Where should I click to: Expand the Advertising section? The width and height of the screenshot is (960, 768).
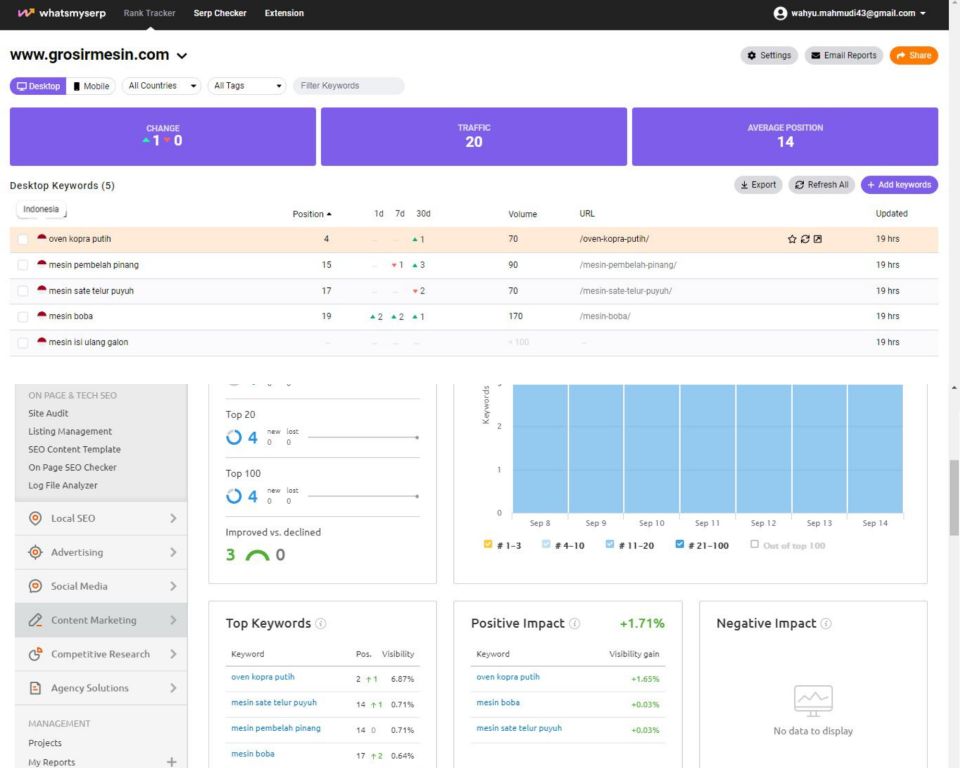[173, 552]
